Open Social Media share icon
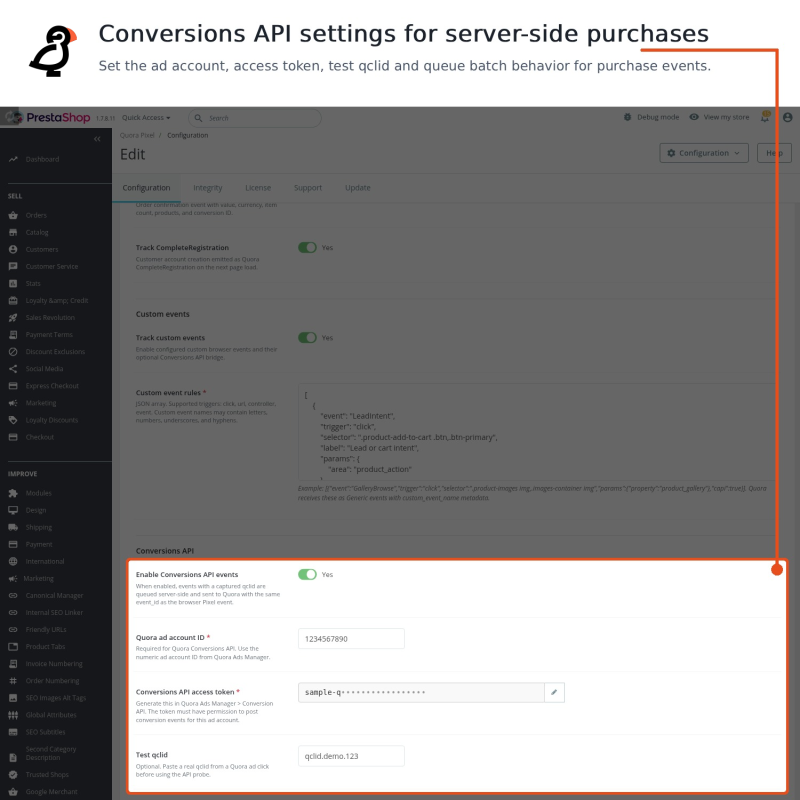Screen dimensions: 800x800 [x=13, y=368]
